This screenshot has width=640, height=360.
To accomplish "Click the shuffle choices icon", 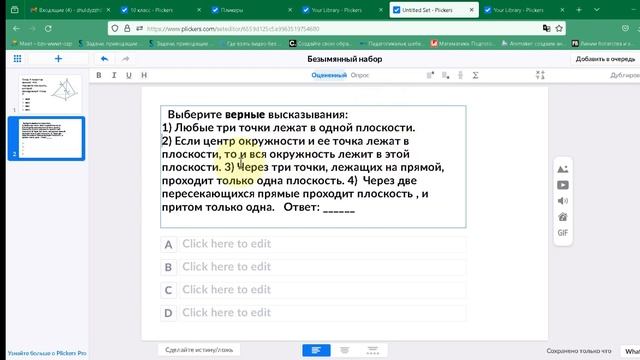I will coord(540,75).
